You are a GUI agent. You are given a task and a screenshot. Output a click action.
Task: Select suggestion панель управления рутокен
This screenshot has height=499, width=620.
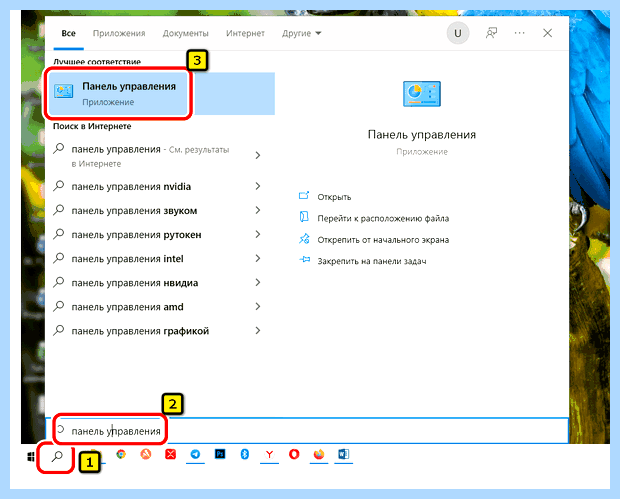[136, 235]
